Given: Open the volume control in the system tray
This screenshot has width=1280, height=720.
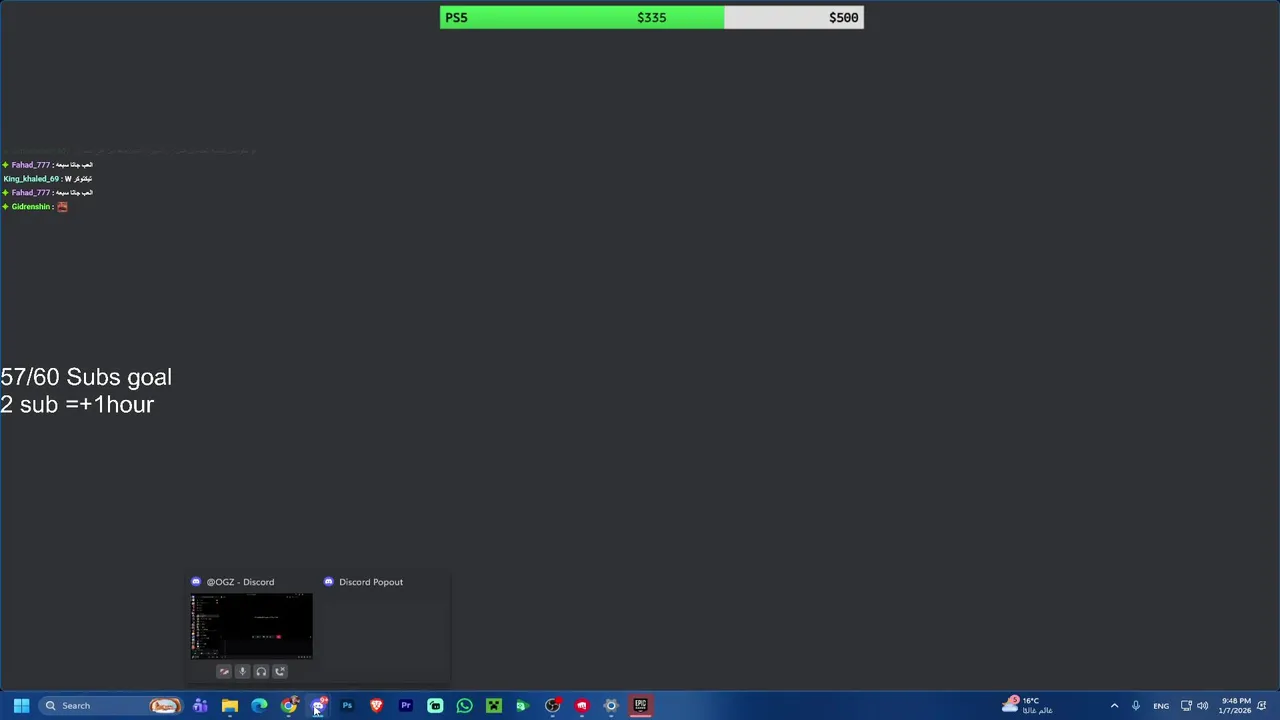Looking at the screenshot, I should [x=1202, y=706].
